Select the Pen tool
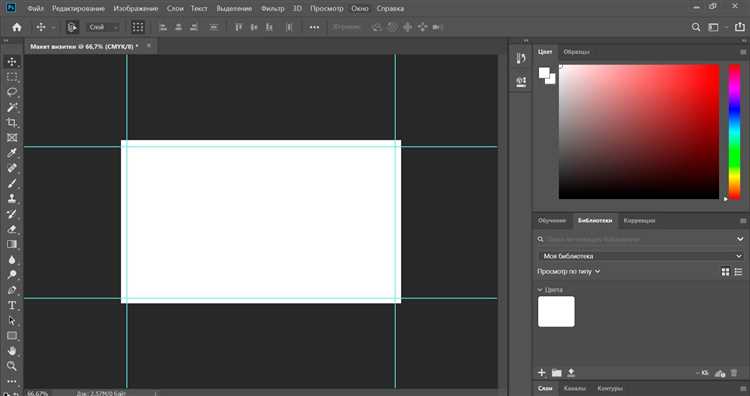 [12, 290]
